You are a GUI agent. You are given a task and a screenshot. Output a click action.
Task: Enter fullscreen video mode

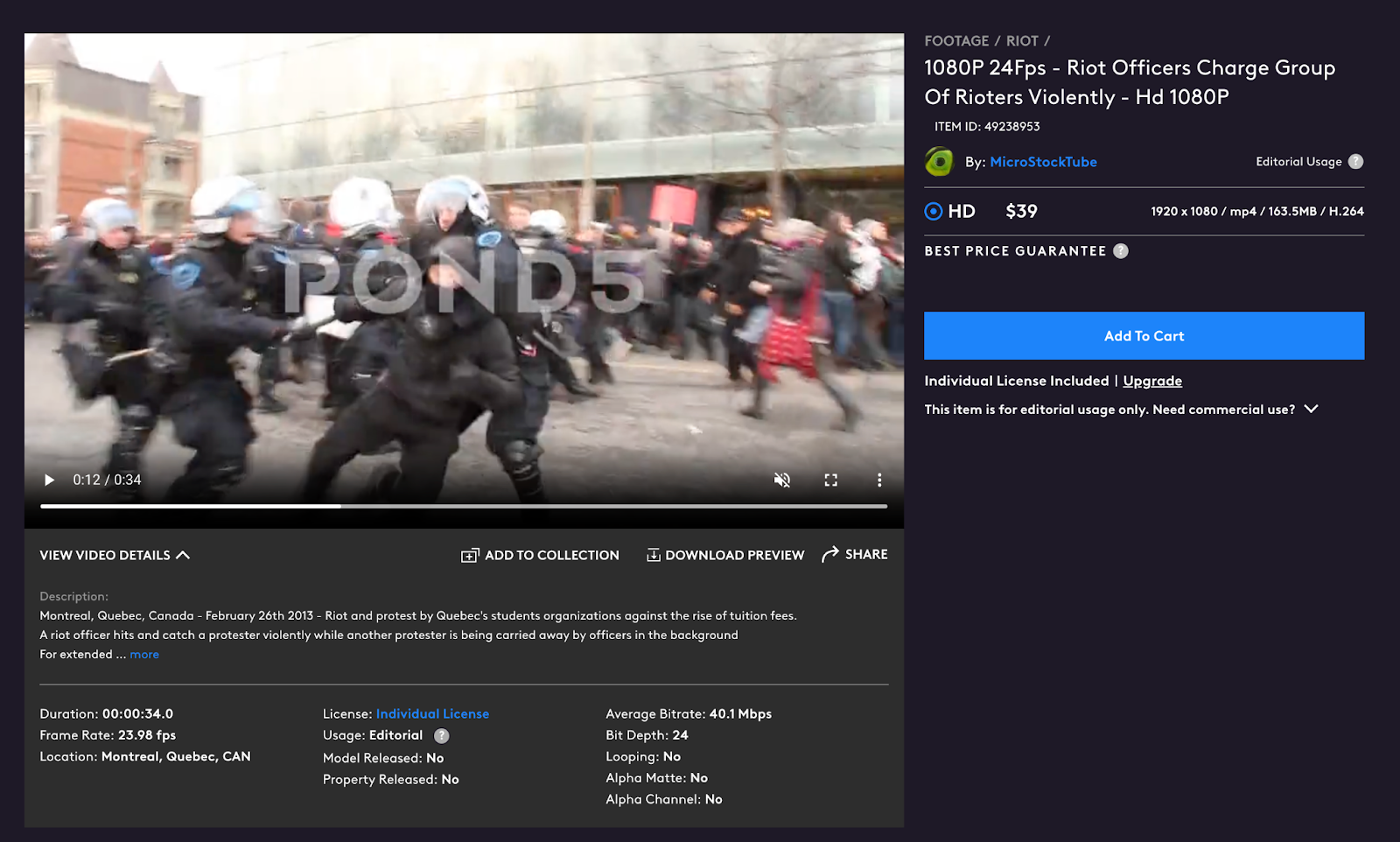click(831, 480)
